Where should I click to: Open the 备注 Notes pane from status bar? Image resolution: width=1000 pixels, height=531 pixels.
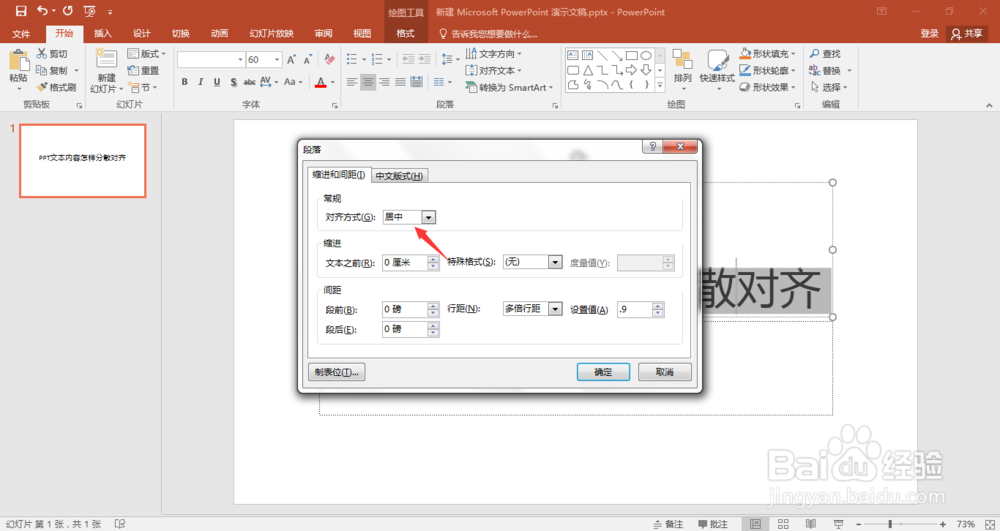pyautogui.click(x=668, y=524)
